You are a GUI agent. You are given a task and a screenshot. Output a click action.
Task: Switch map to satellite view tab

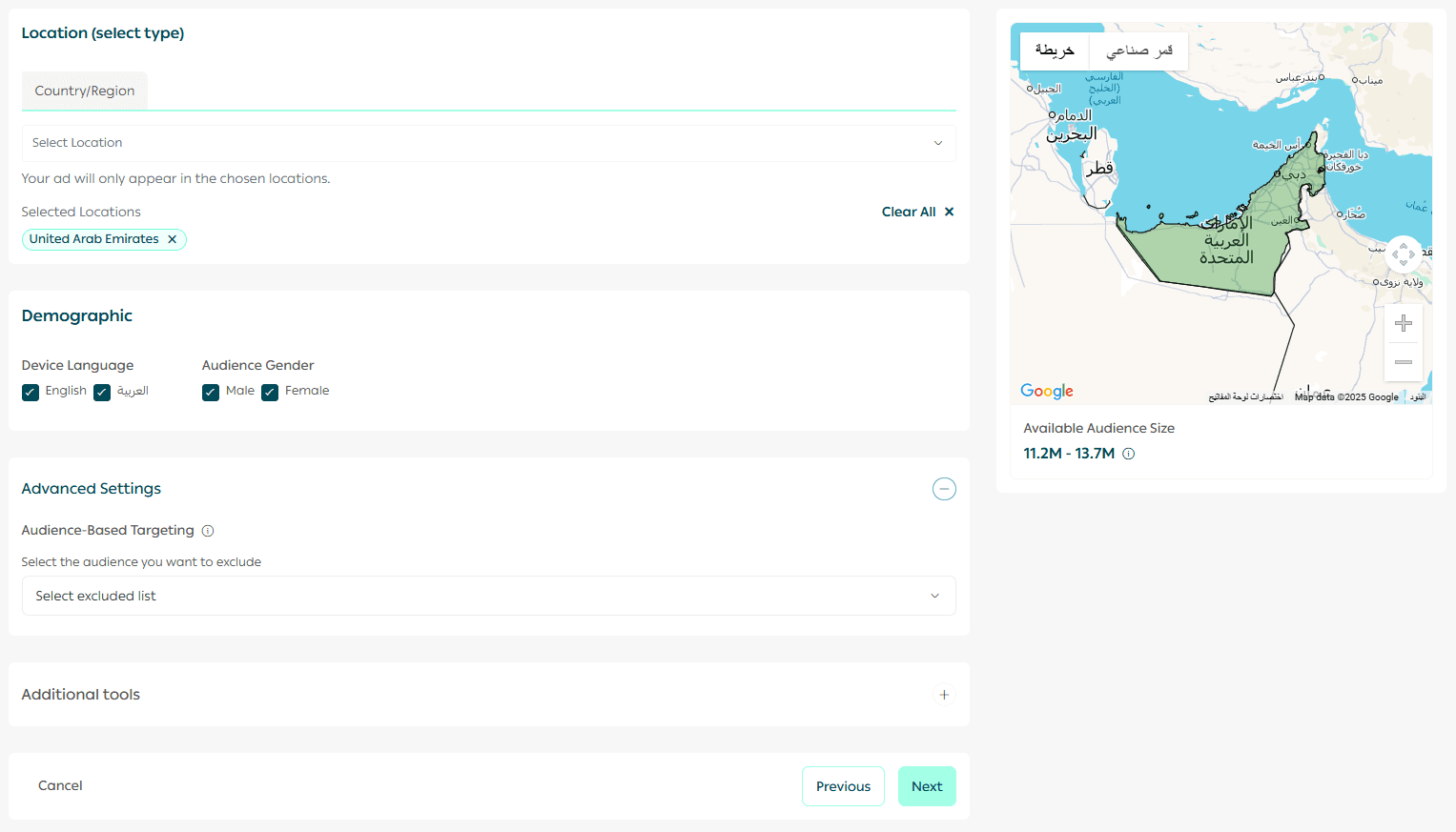coord(1138,51)
